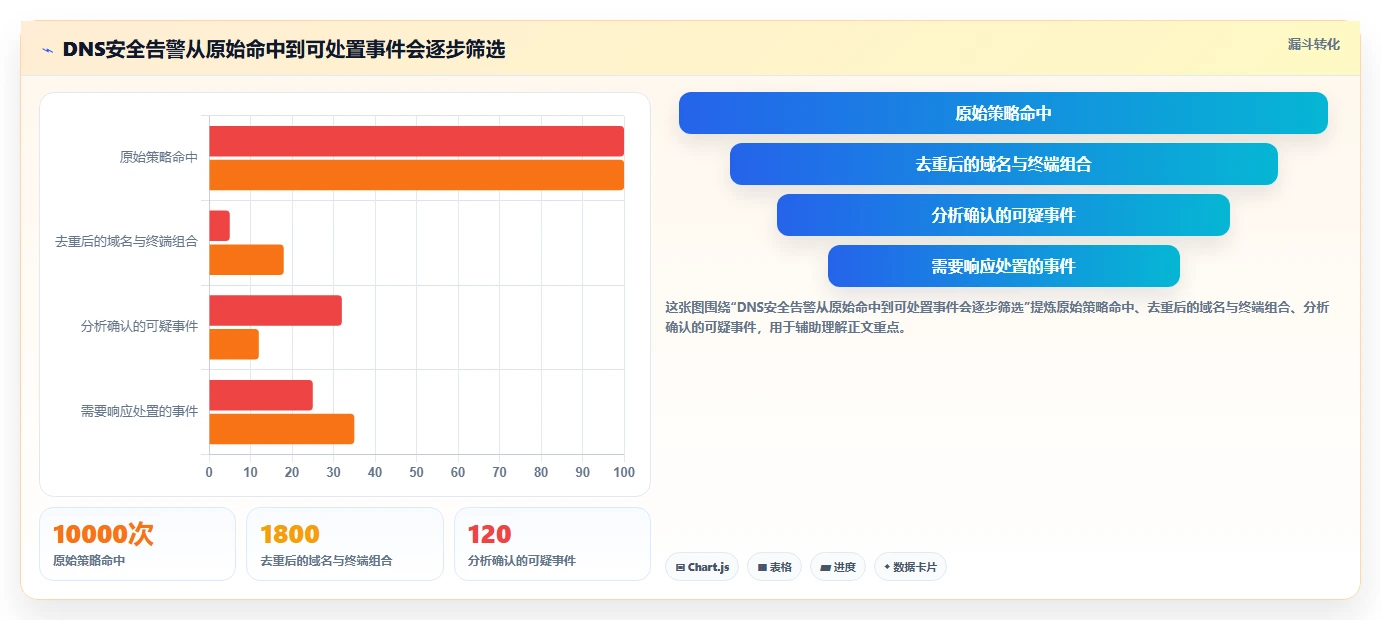Select the 去重后的域名与终端组合 funnel stage

1003,164
